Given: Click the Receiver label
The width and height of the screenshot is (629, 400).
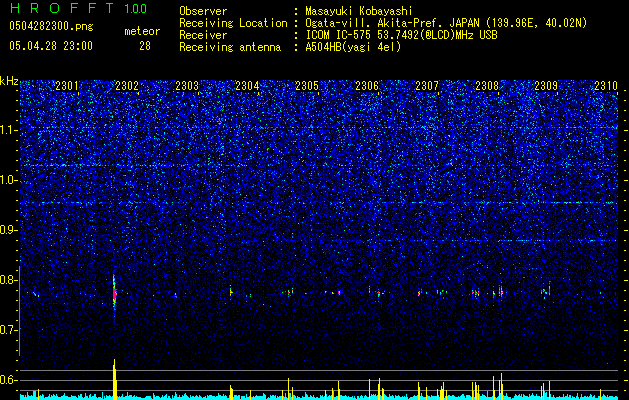Looking at the screenshot, I should pos(203,35).
